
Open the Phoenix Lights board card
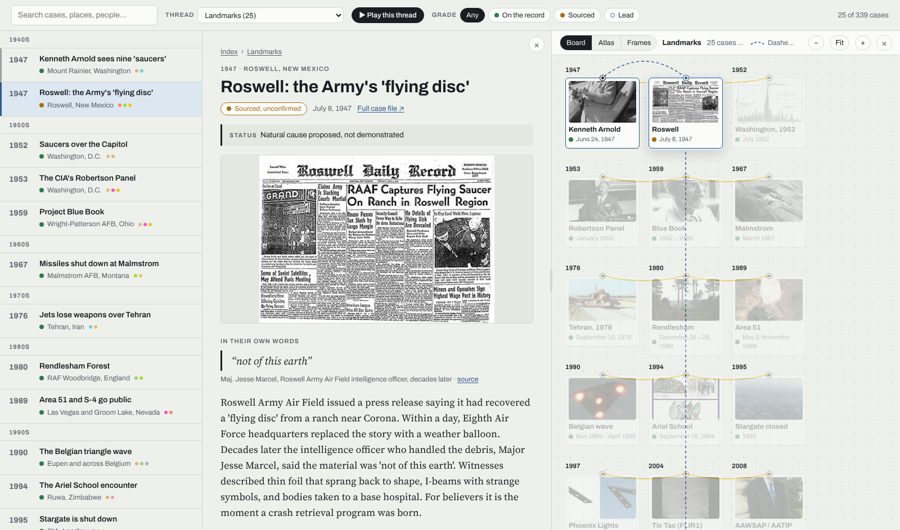pyautogui.click(x=602, y=502)
